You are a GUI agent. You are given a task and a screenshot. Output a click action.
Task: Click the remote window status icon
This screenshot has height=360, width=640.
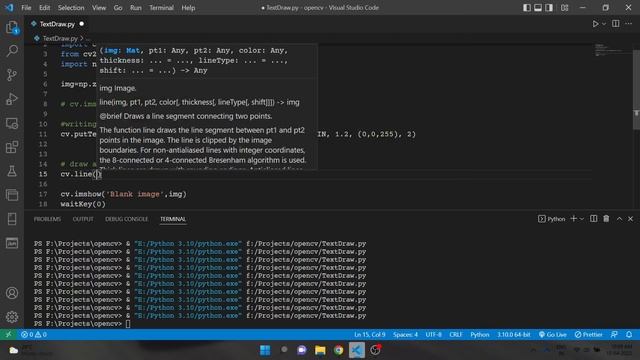[x=8, y=335]
